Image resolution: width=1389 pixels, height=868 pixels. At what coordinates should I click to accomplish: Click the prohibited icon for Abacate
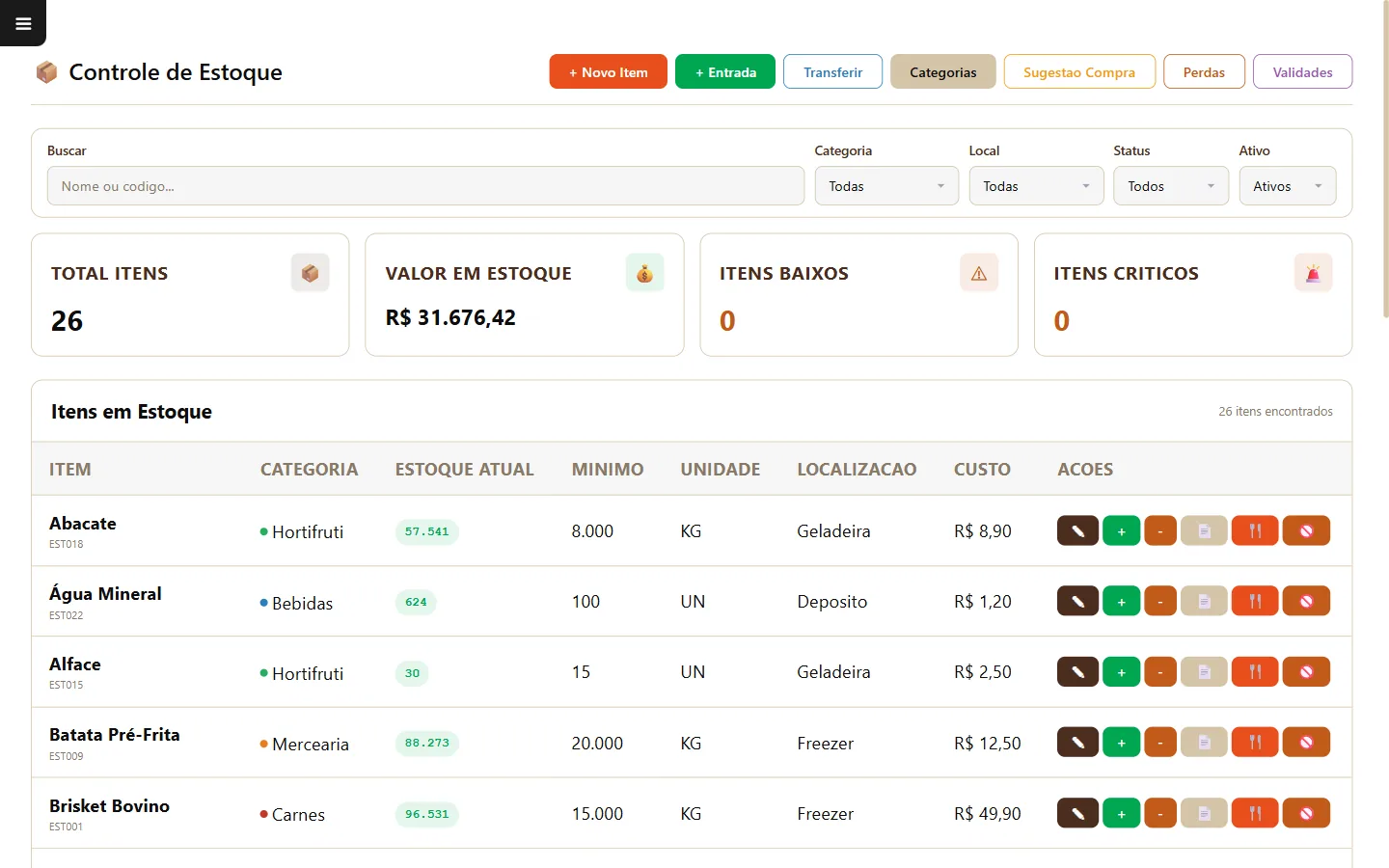point(1306,530)
